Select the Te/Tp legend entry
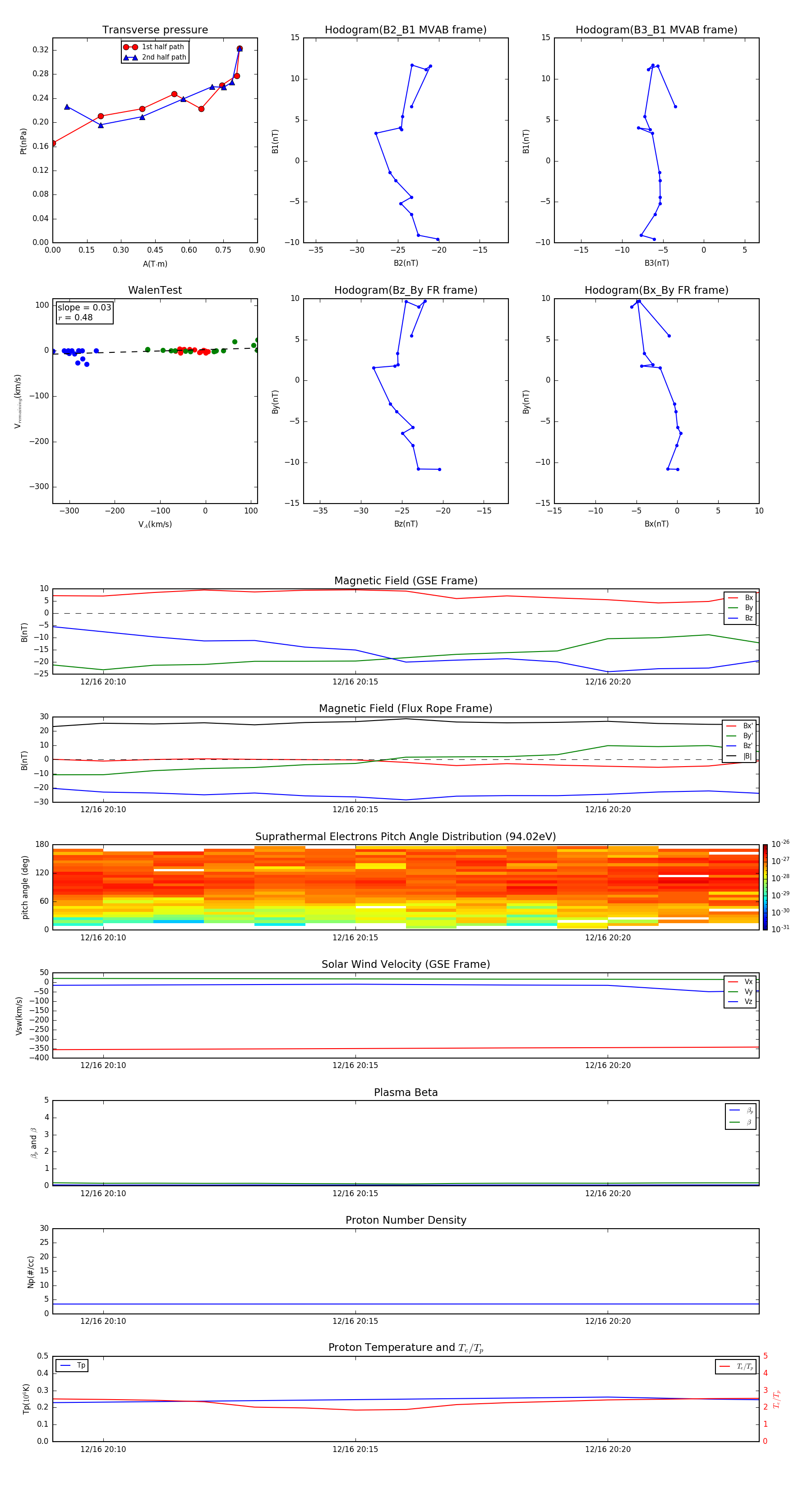The image size is (812, 1489). (x=736, y=1366)
